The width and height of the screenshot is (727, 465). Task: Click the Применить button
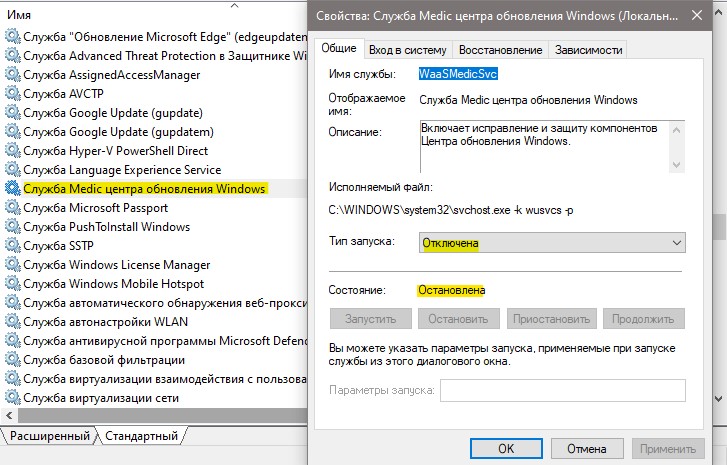[x=668, y=448]
